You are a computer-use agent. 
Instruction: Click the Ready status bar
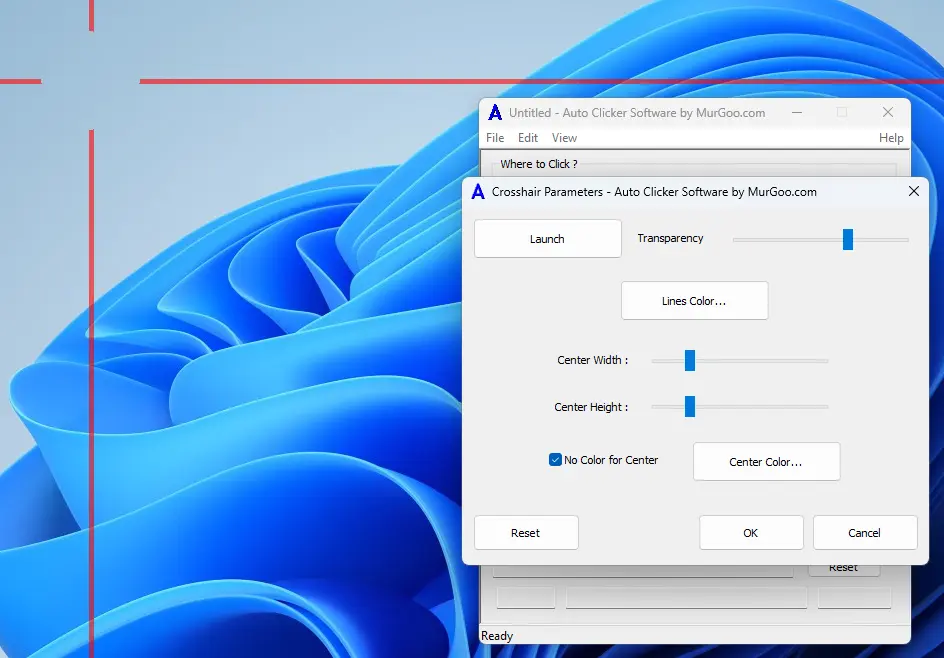point(497,635)
